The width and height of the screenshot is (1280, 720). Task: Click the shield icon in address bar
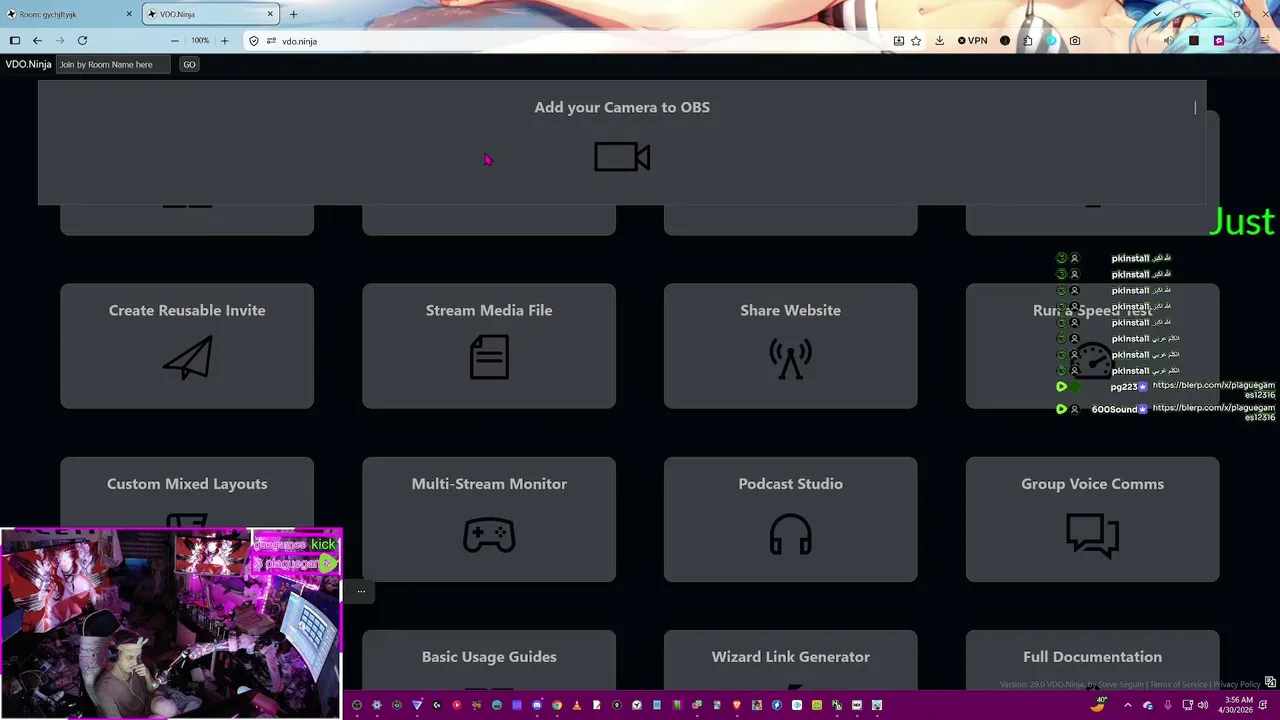[254, 41]
